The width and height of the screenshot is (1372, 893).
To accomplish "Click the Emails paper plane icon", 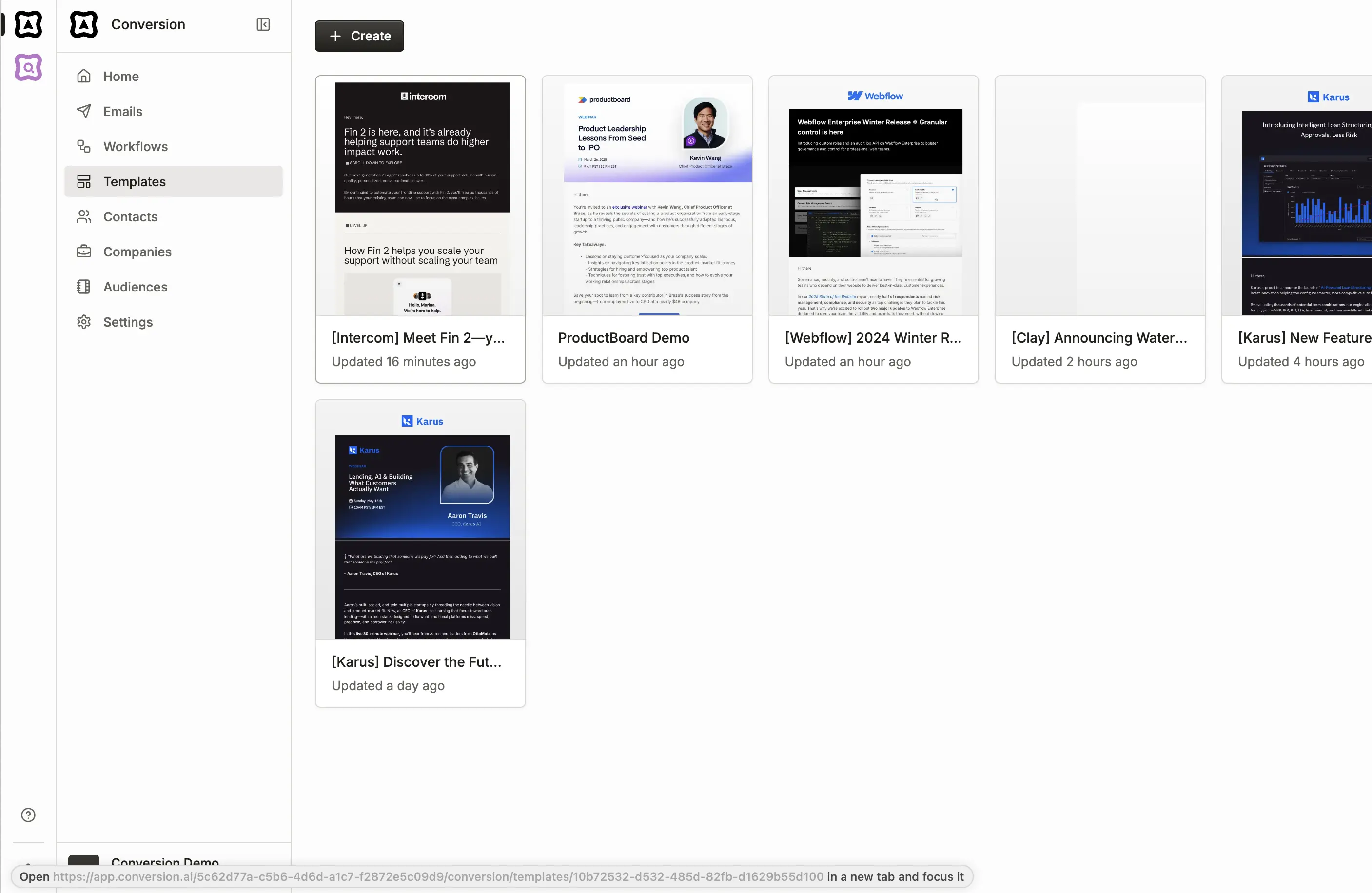I will point(84,111).
